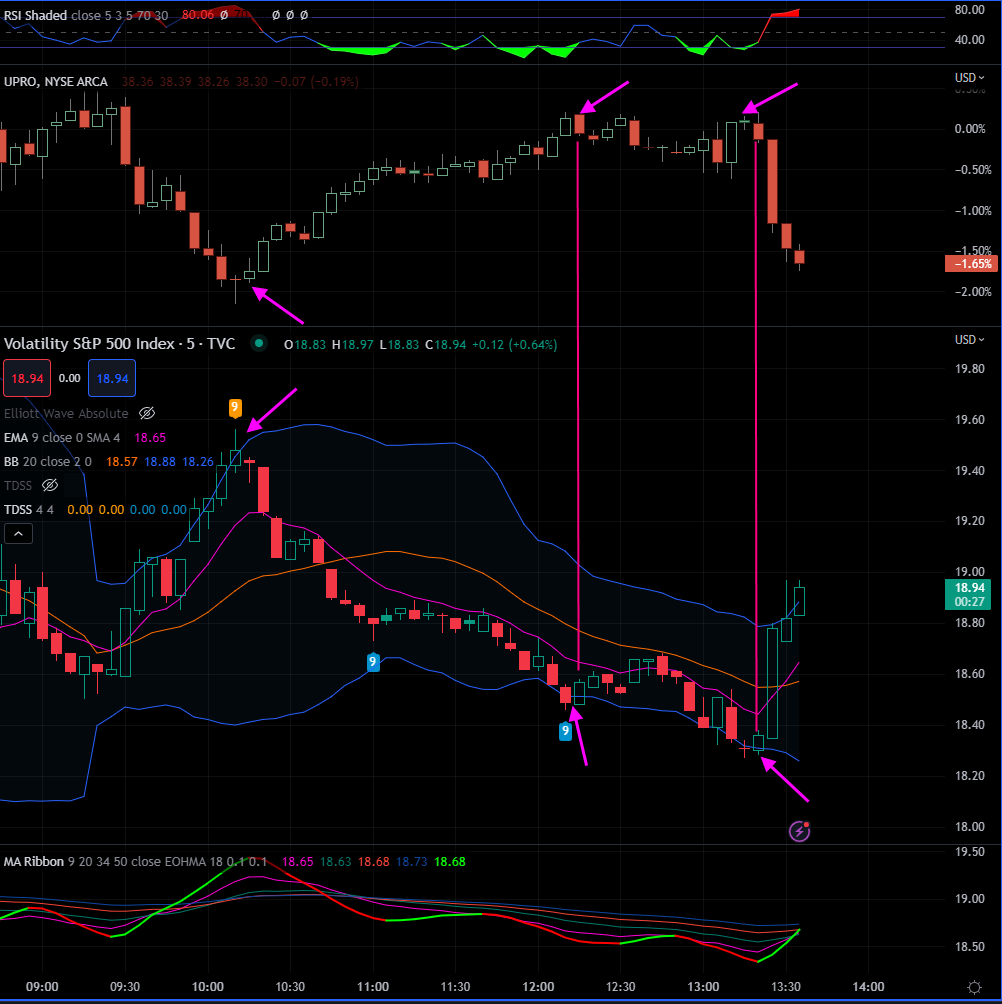Image resolution: width=1002 pixels, height=1004 pixels.
Task: Click the TDSS 4 4 indicator legend
Action: [30, 509]
